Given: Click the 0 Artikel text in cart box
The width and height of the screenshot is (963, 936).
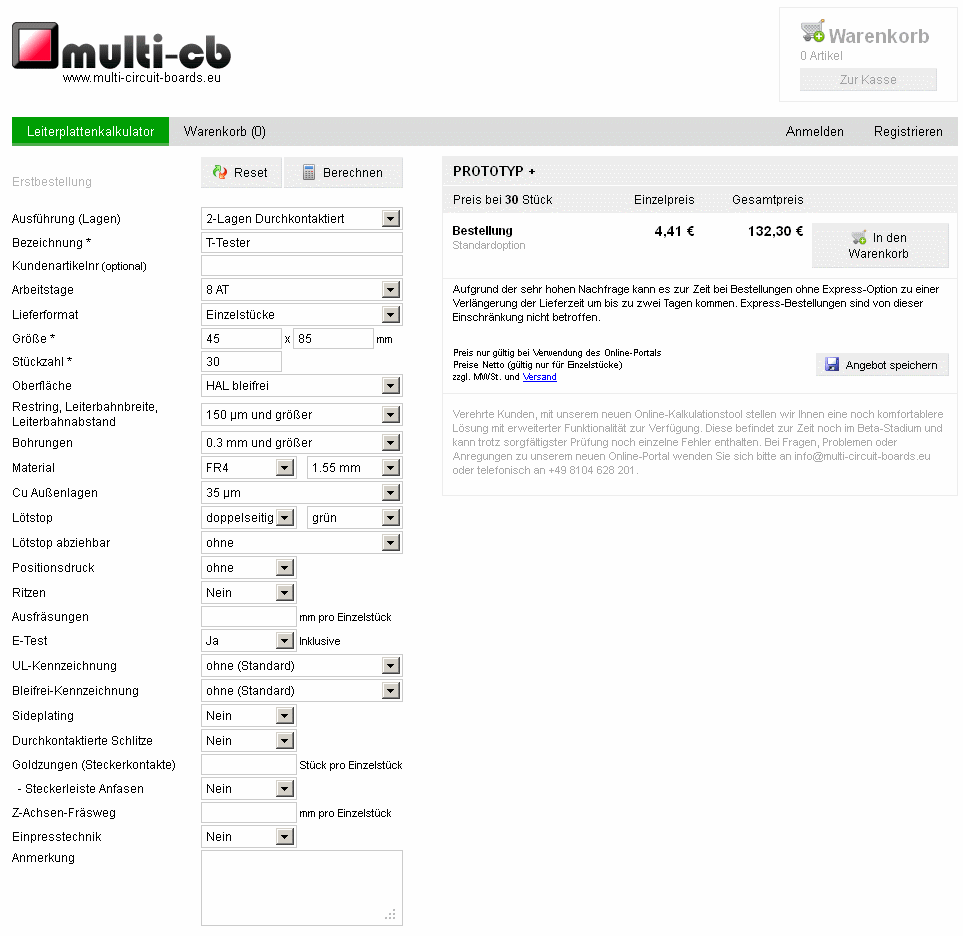Looking at the screenshot, I should click(821, 56).
